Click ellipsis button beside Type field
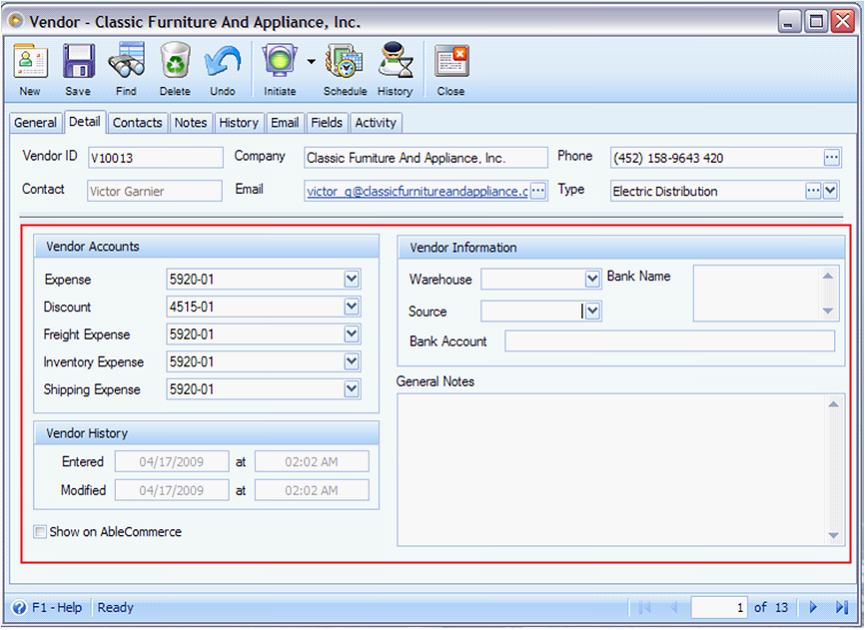865x630 pixels. (813, 191)
